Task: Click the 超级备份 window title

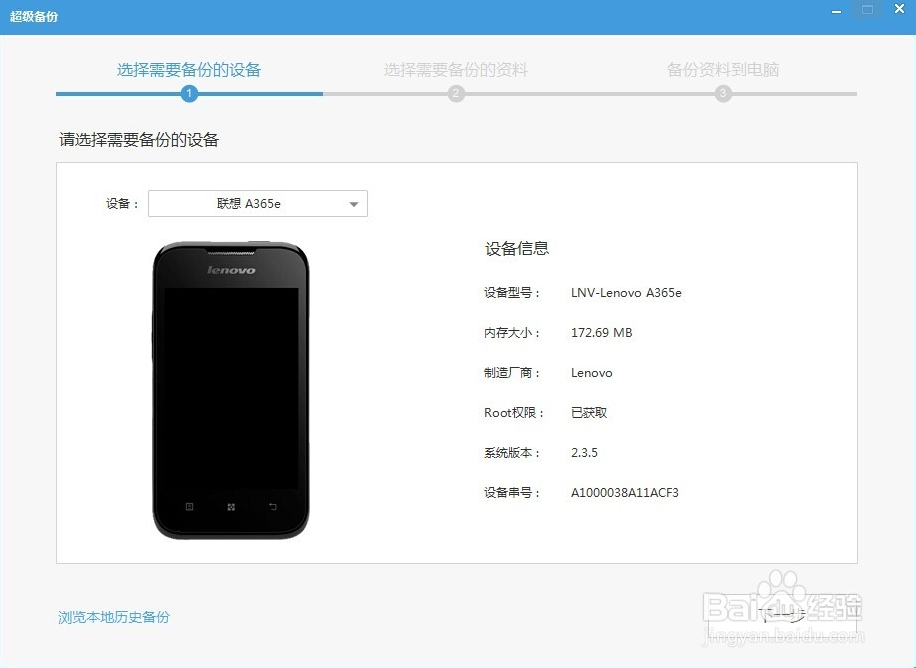Action: pyautogui.click(x=34, y=16)
